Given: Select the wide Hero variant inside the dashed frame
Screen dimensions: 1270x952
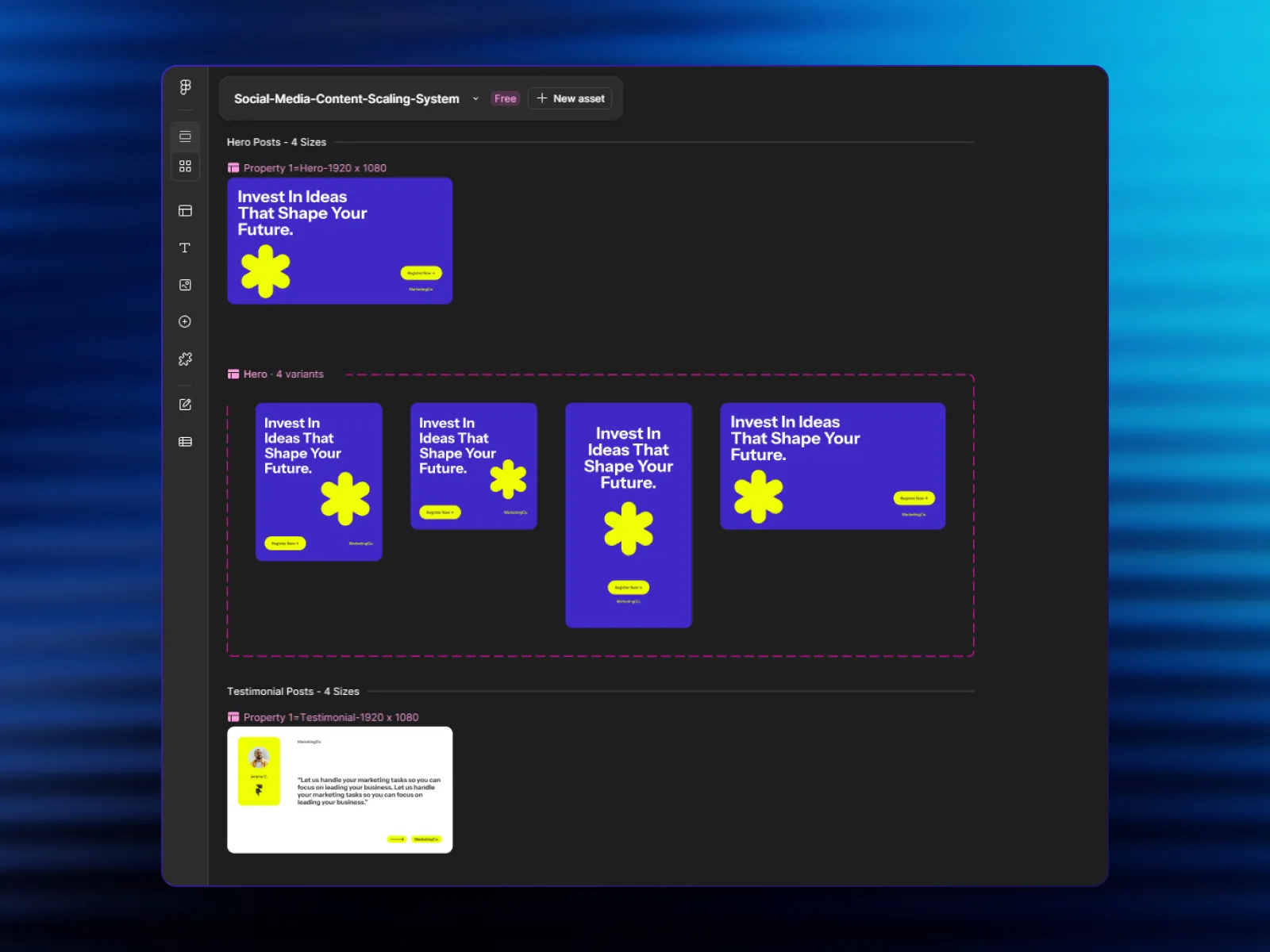Looking at the screenshot, I should [x=833, y=466].
